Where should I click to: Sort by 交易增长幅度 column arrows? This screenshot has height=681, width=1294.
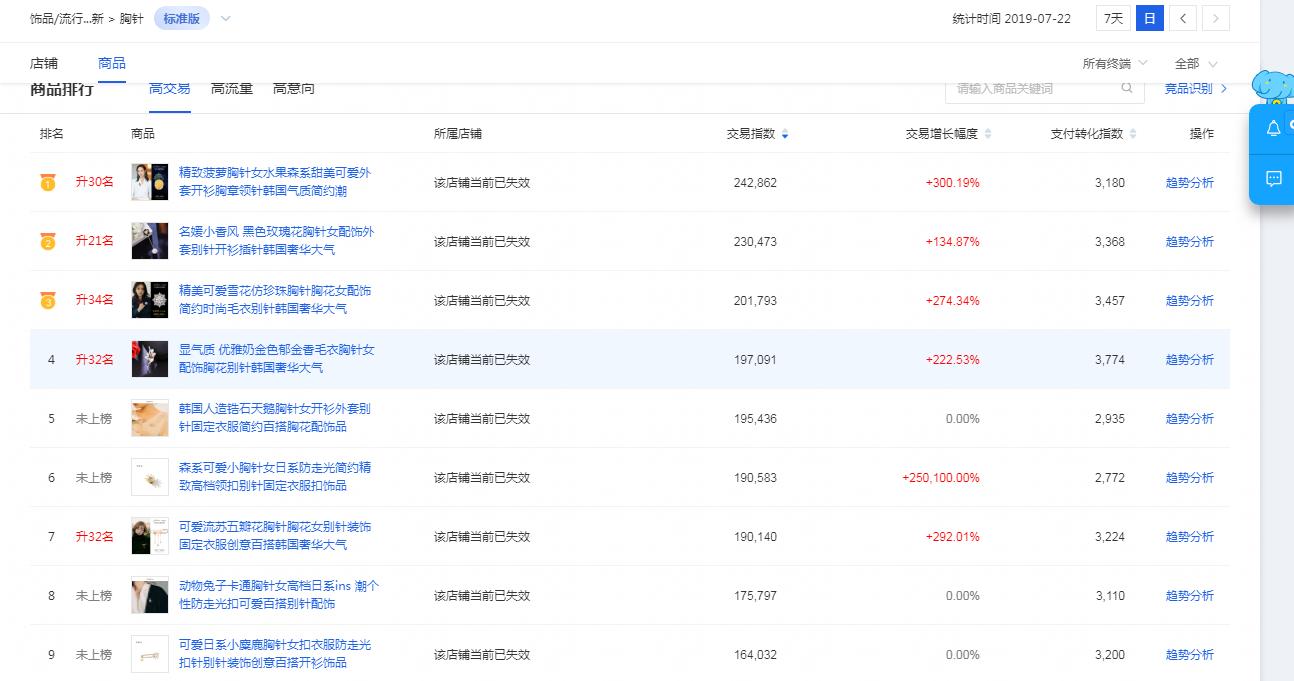pyautogui.click(x=988, y=132)
